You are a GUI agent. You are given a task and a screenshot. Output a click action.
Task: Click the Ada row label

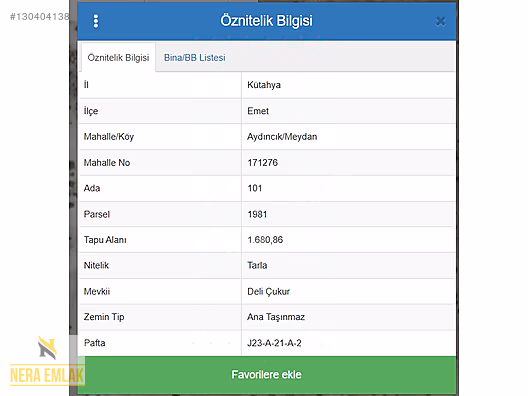[92, 188]
